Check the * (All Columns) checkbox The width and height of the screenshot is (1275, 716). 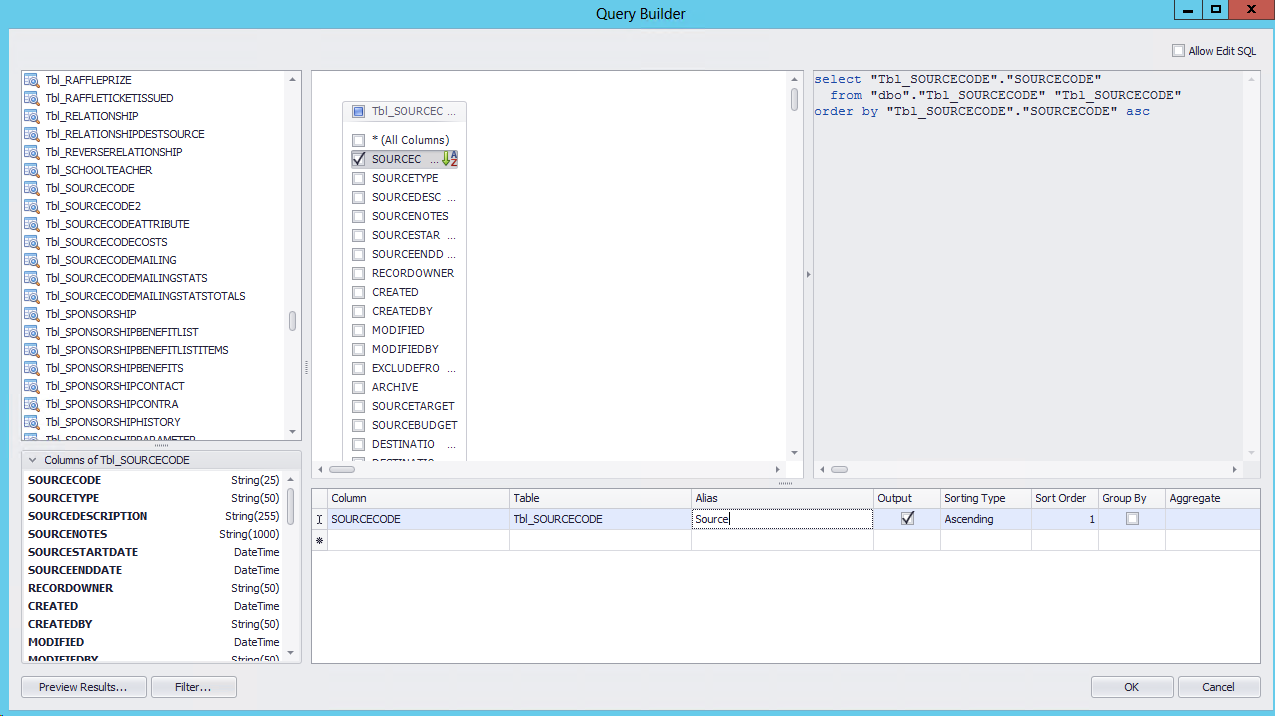point(358,140)
